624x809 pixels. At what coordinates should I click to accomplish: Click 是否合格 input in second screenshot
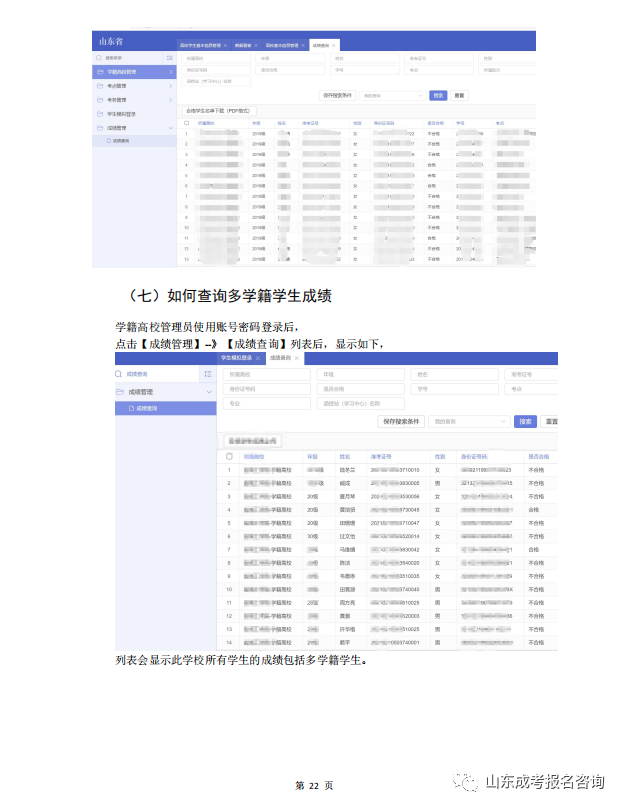[360, 389]
